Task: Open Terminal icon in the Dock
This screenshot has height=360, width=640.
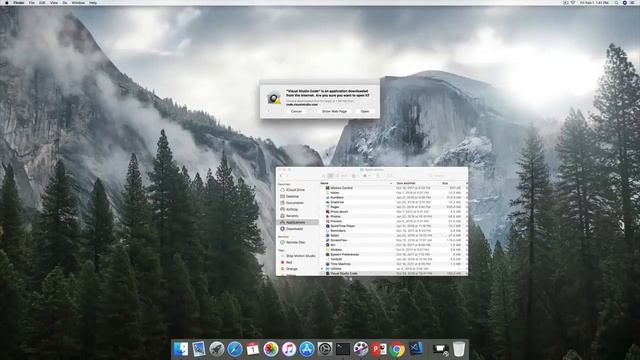Action: coord(343,349)
